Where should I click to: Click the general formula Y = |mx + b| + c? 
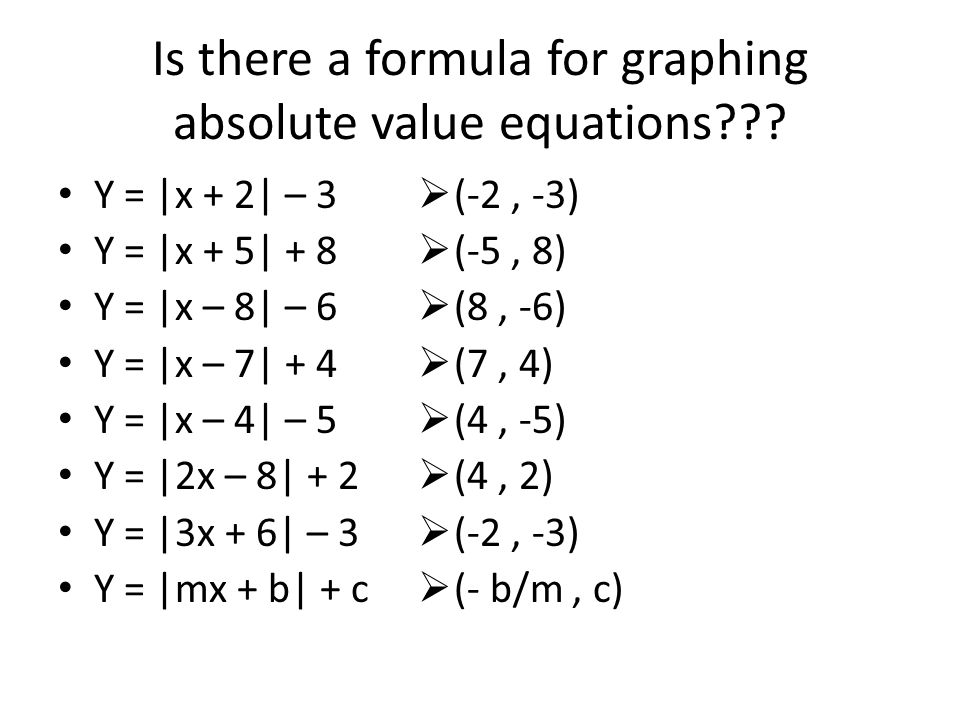point(231,590)
